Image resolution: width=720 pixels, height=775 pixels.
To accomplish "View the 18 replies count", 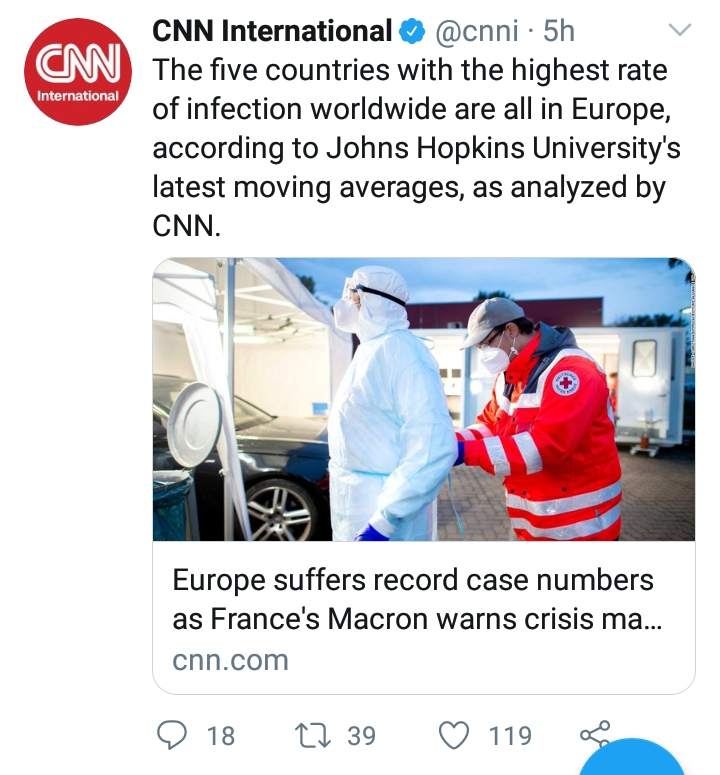I will pyautogui.click(x=221, y=736).
